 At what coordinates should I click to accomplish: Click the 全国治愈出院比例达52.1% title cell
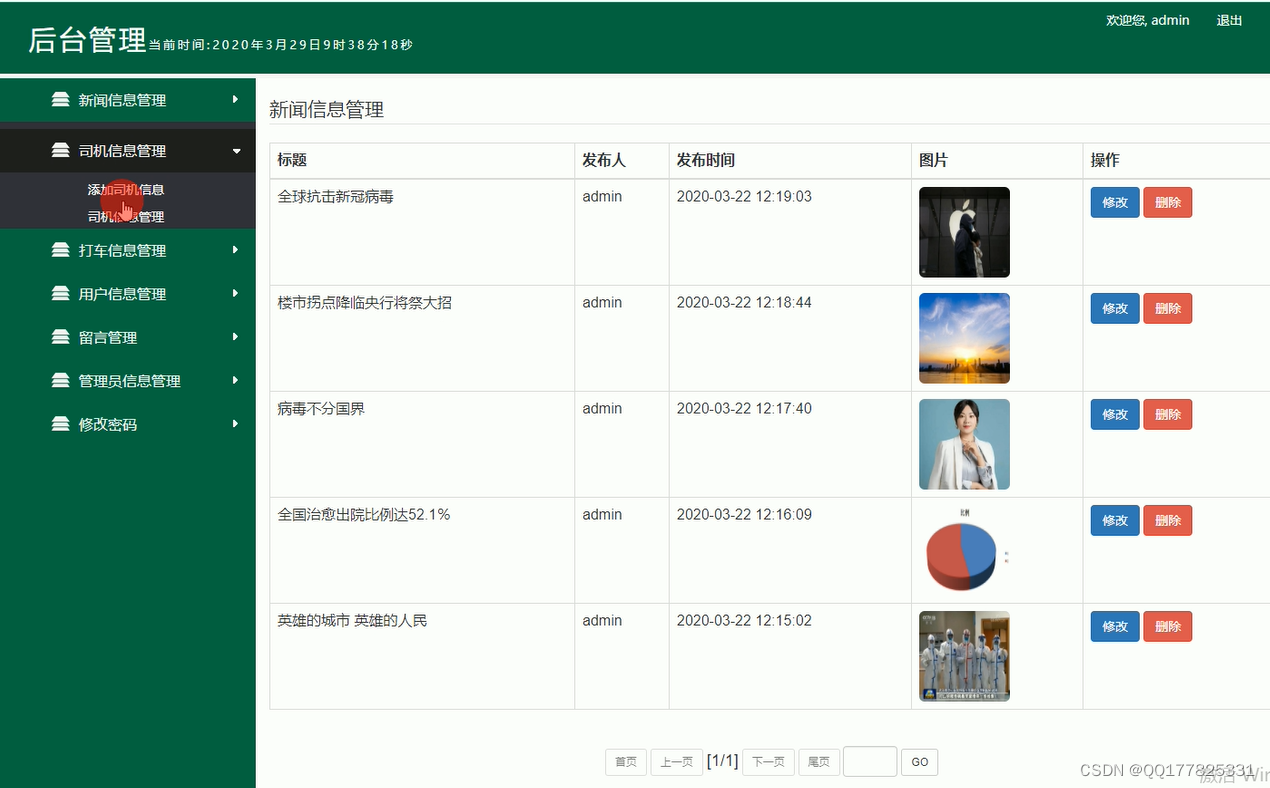coord(422,550)
